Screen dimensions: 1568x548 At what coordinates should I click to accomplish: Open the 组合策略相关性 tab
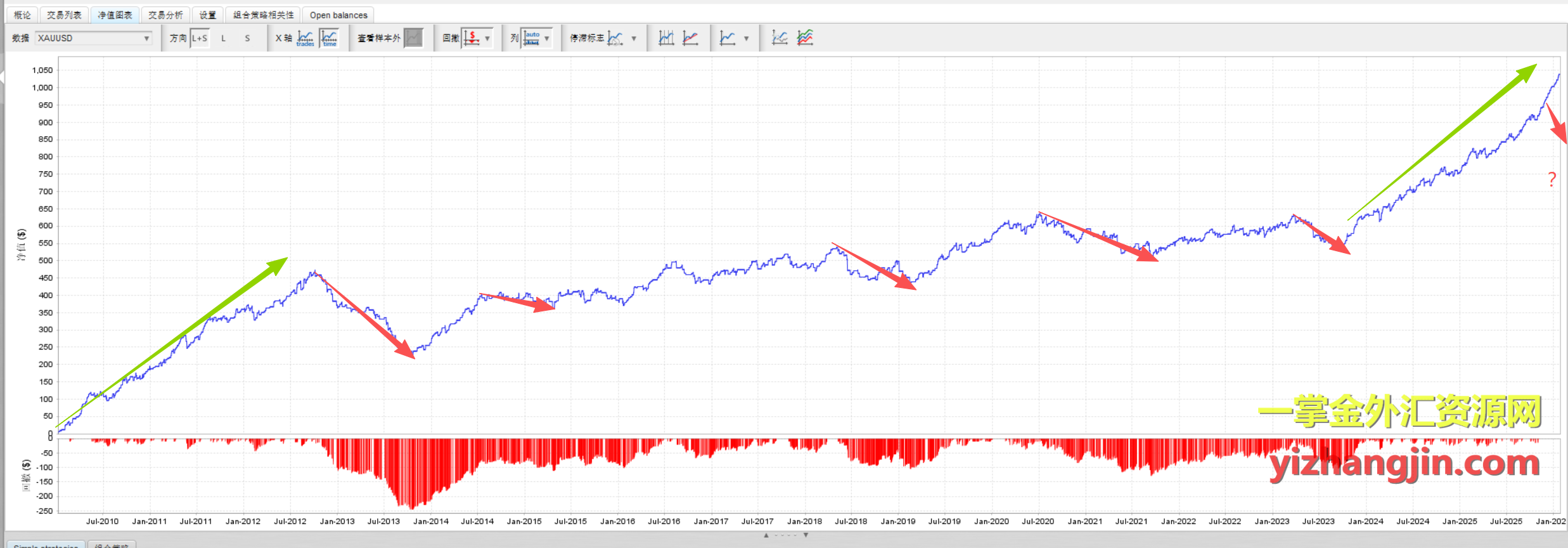tap(263, 15)
